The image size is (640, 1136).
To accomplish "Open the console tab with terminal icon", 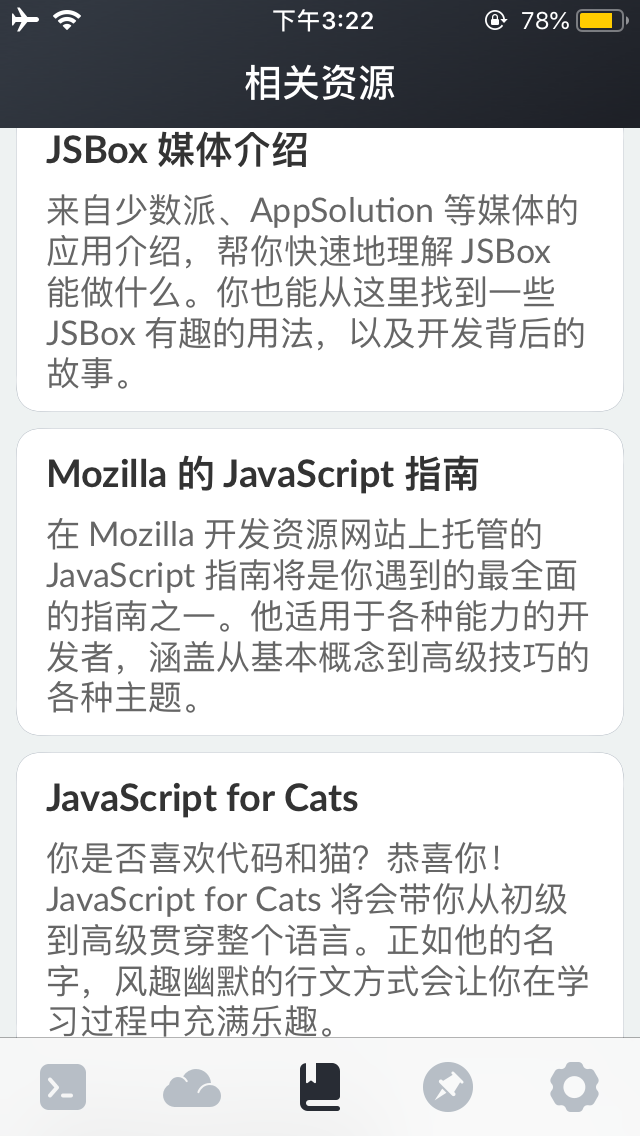I will click(63, 1087).
